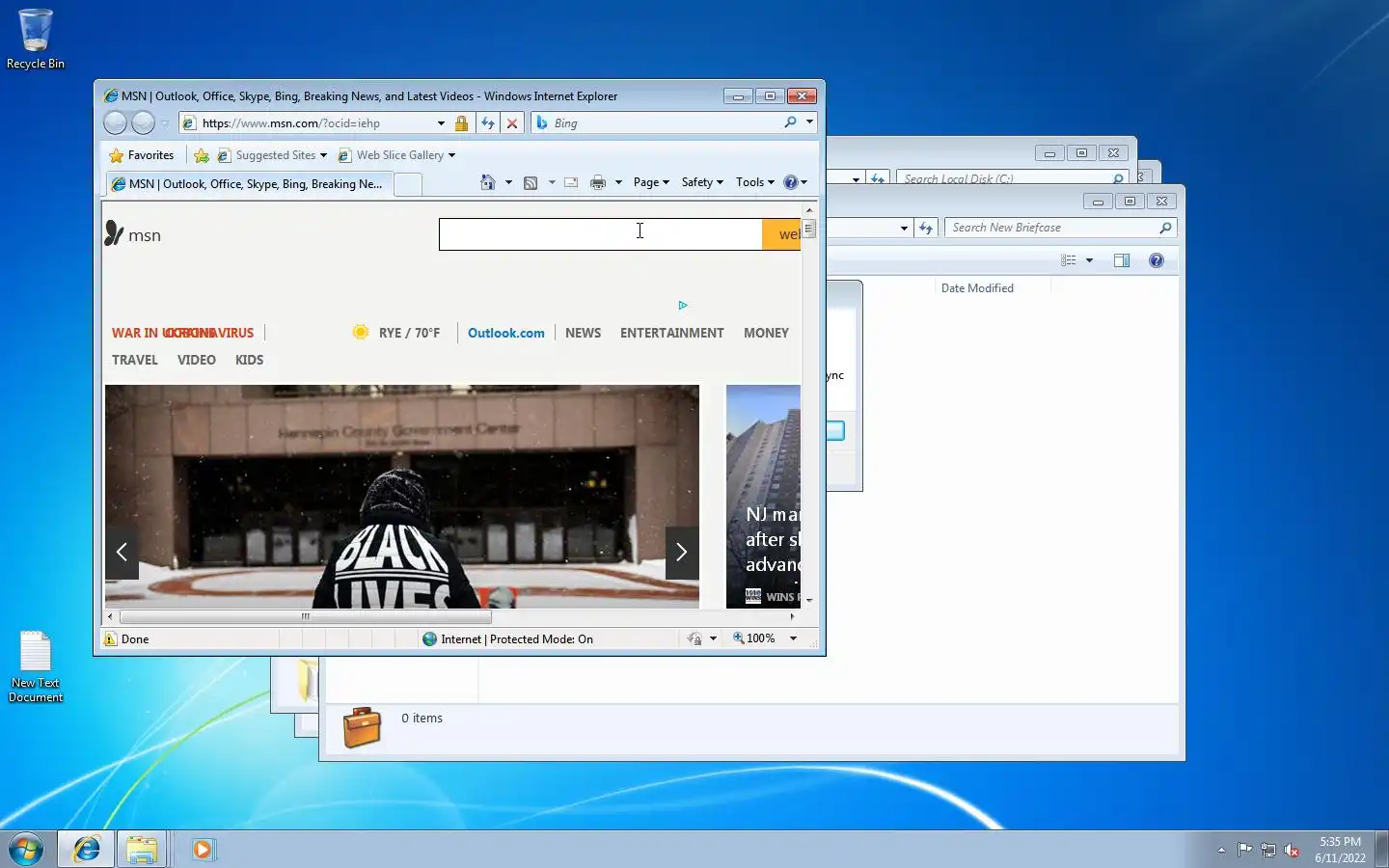Expand the recent pages dropdown arrow

(x=165, y=123)
